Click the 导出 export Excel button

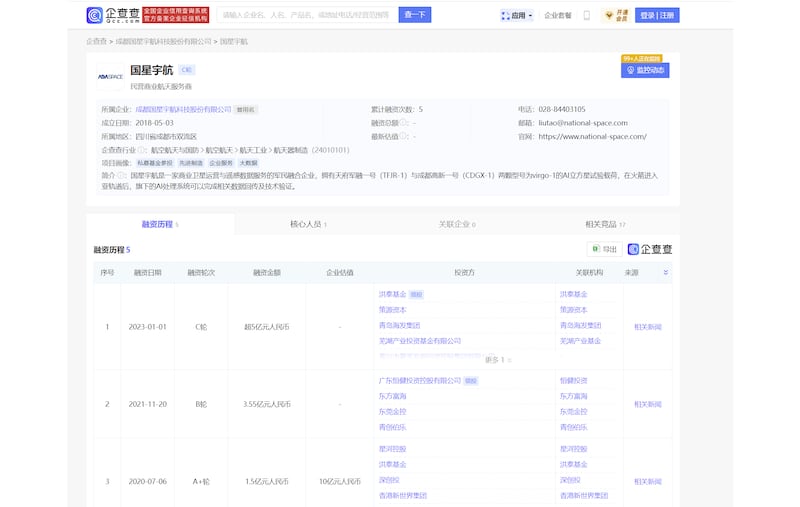click(x=604, y=249)
